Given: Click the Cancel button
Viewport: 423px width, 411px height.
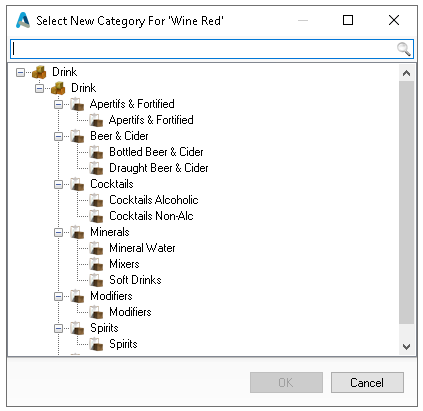Looking at the screenshot, I should click(367, 382).
